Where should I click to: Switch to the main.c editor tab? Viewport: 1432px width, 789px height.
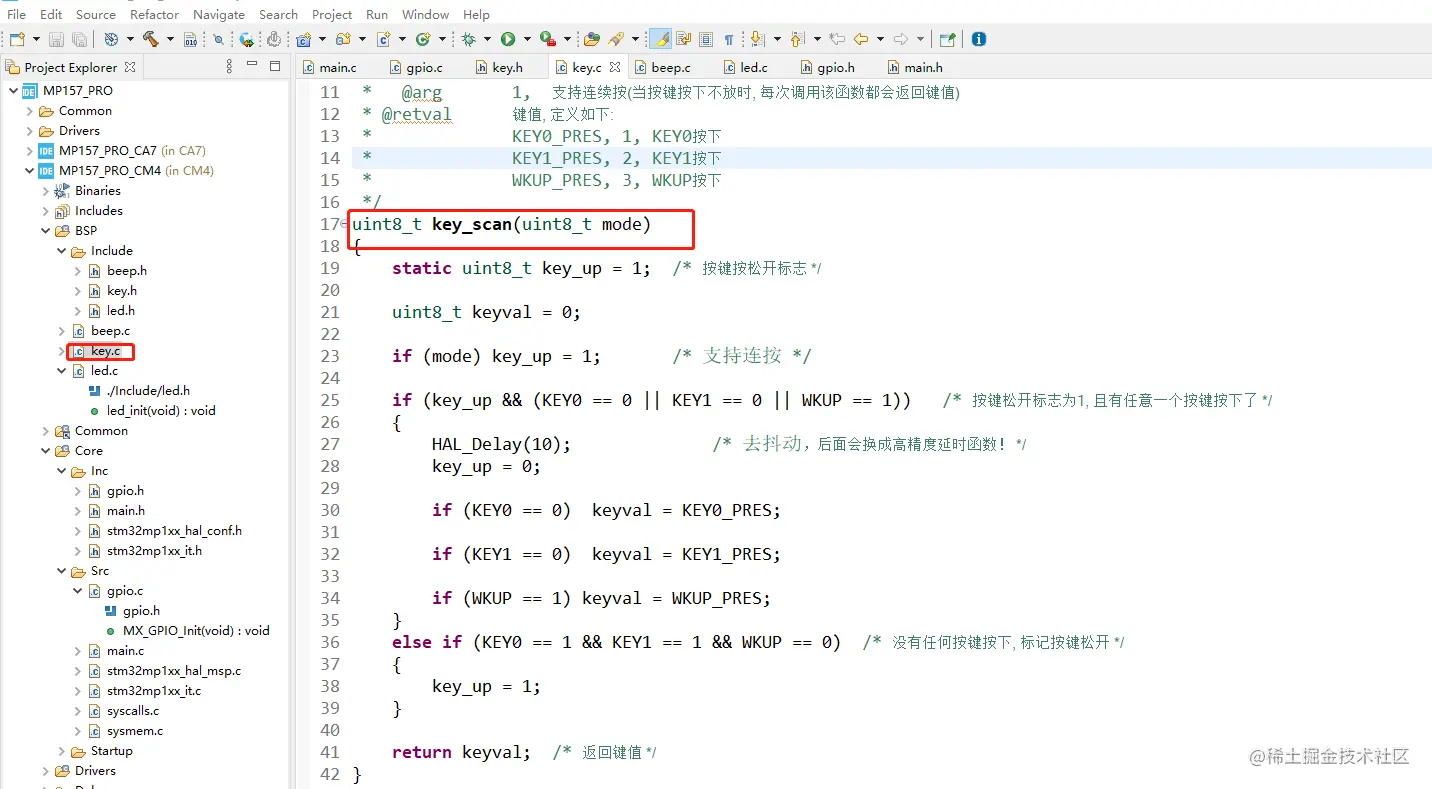pos(329,67)
